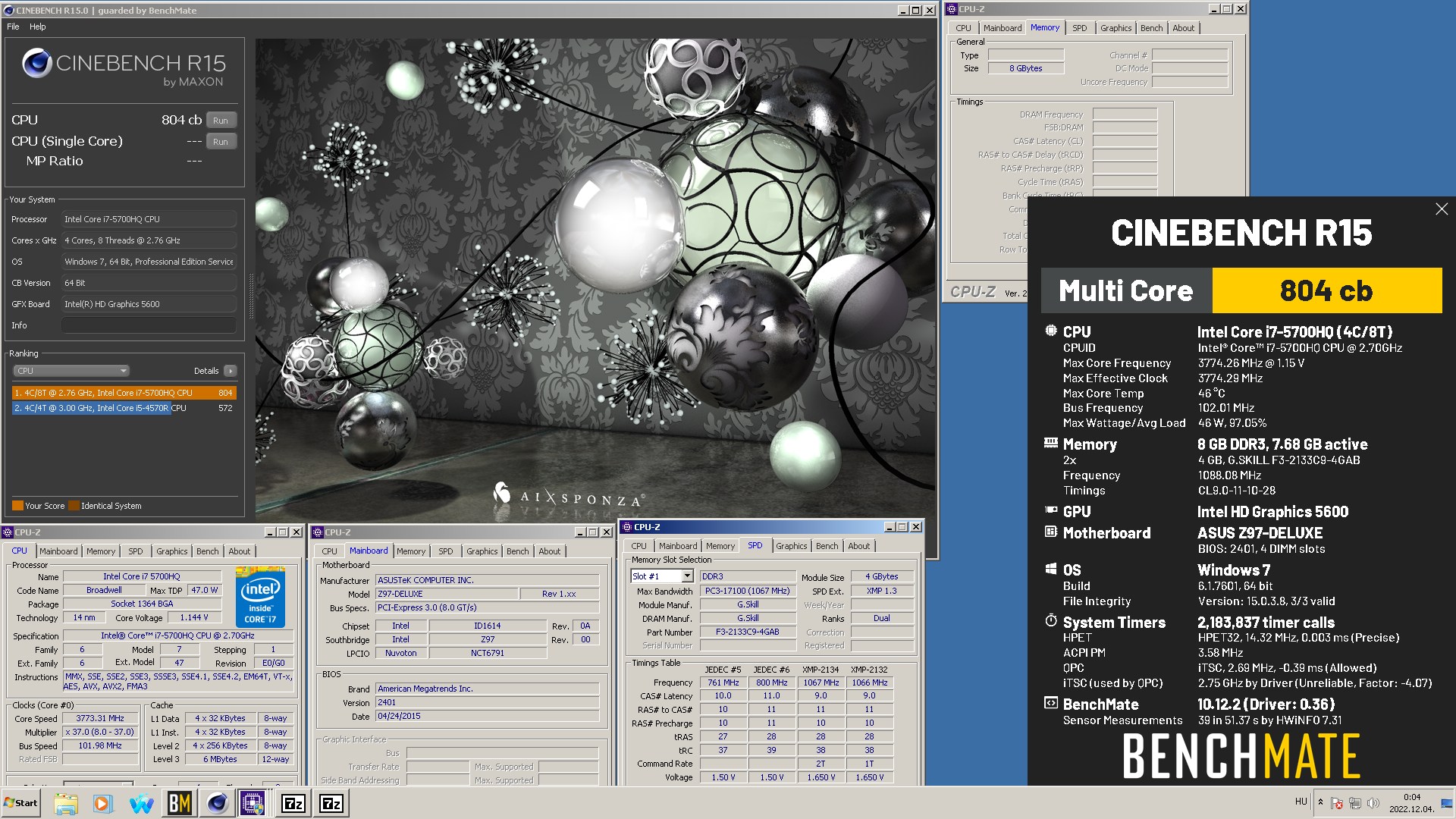
Task: Open SPD tab in top CPU-Z Memory window
Action: [x=1079, y=28]
